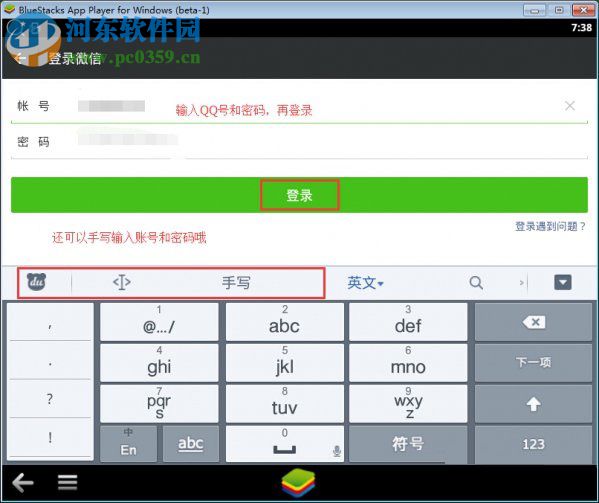The height and width of the screenshot is (503, 599).
Task: Tap the cursor move tool icon
Action: point(122,283)
